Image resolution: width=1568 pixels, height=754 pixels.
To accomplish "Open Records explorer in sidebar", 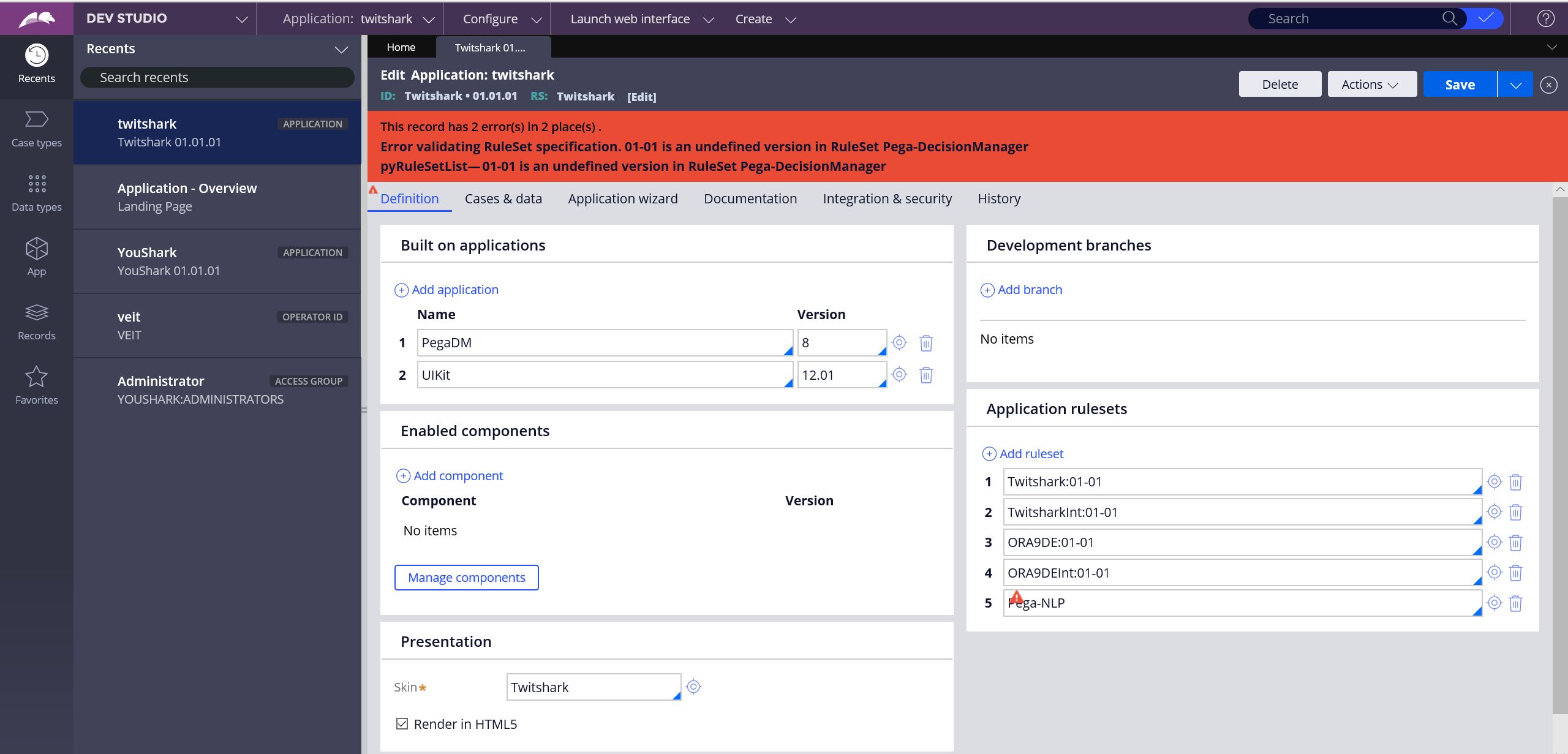I will point(36,322).
